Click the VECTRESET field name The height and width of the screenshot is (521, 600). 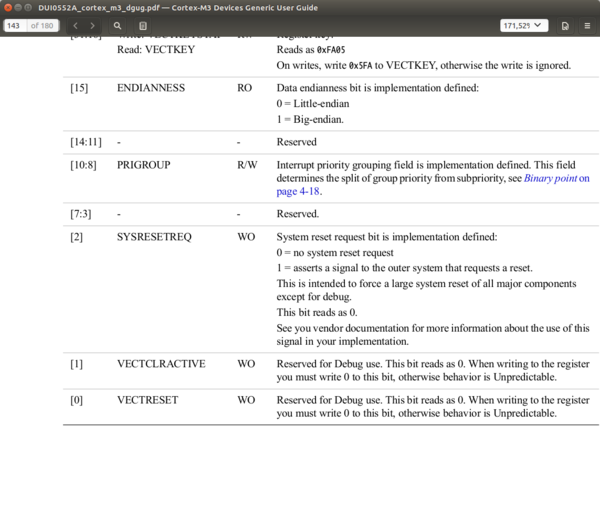(148, 400)
